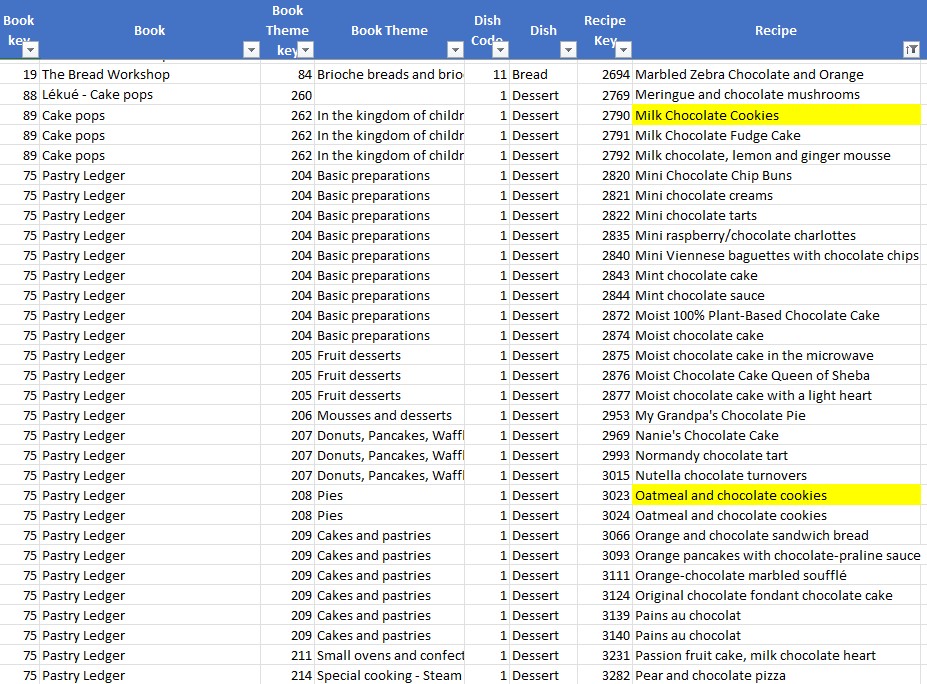The height and width of the screenshot is (684, 927).
Task: Expand the Dish Code filter dropdown
Action: [499, 50]
